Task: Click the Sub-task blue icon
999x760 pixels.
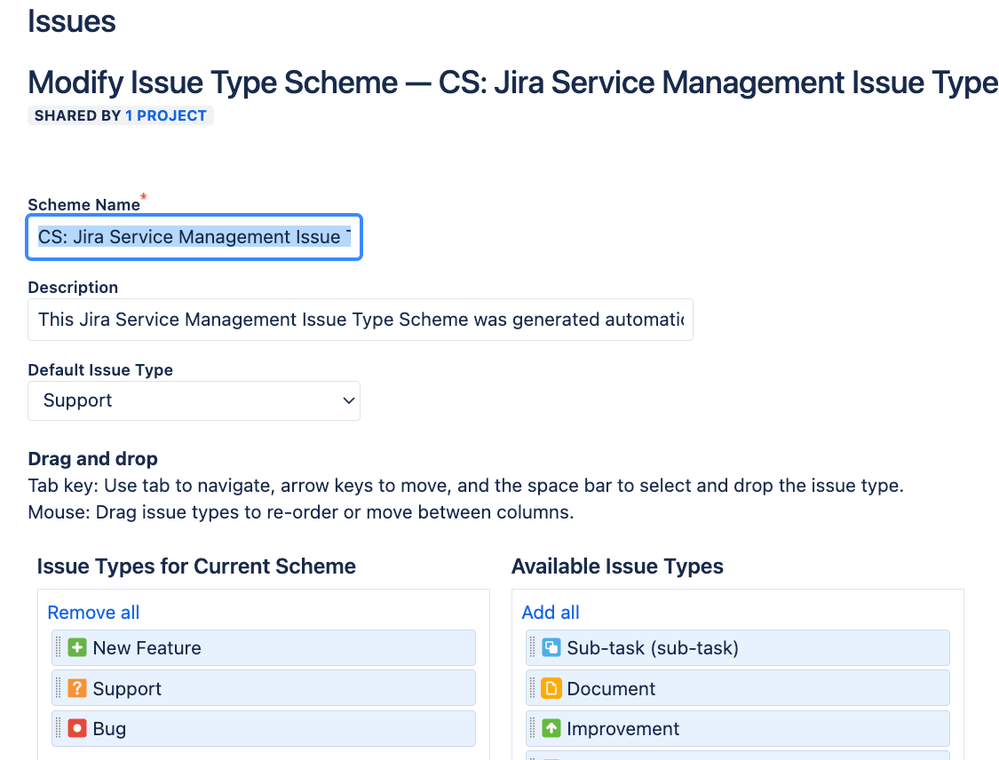Action: click(x=551, y=648)
